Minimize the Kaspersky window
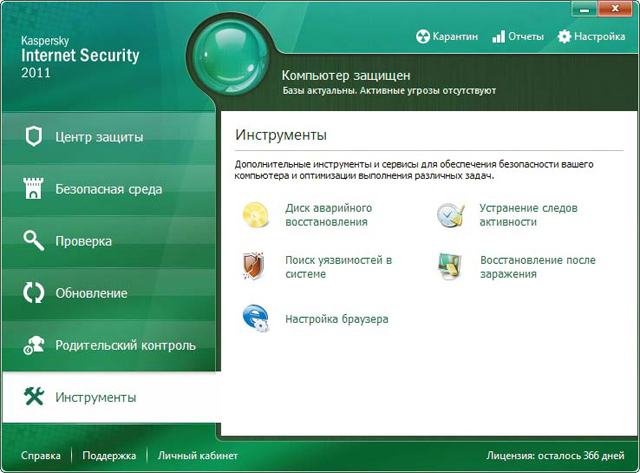This screenshot has height=473, width=640. tap(584, 9)
